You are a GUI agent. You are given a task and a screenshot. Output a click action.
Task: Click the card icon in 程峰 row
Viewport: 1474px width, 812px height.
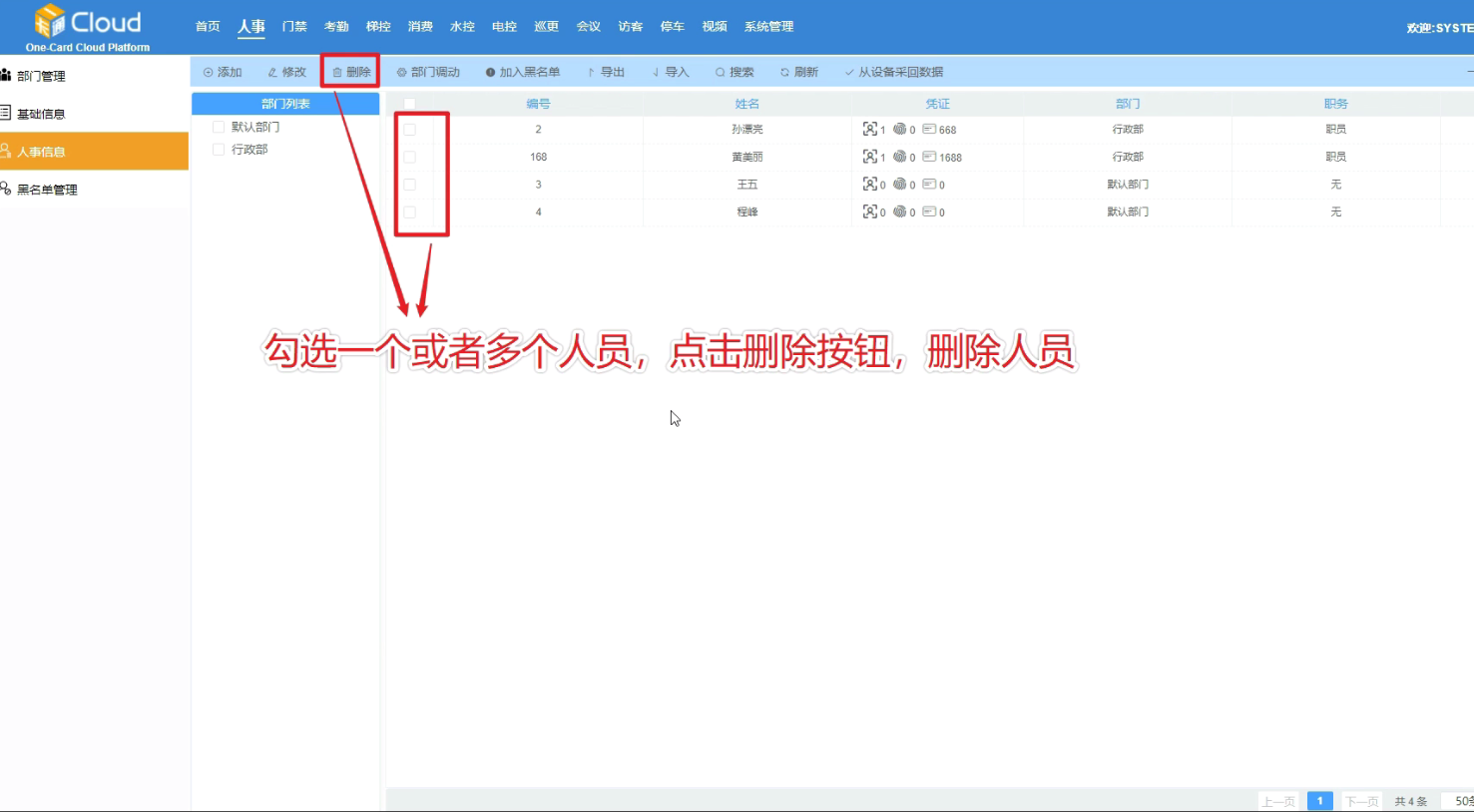[929, 211]
